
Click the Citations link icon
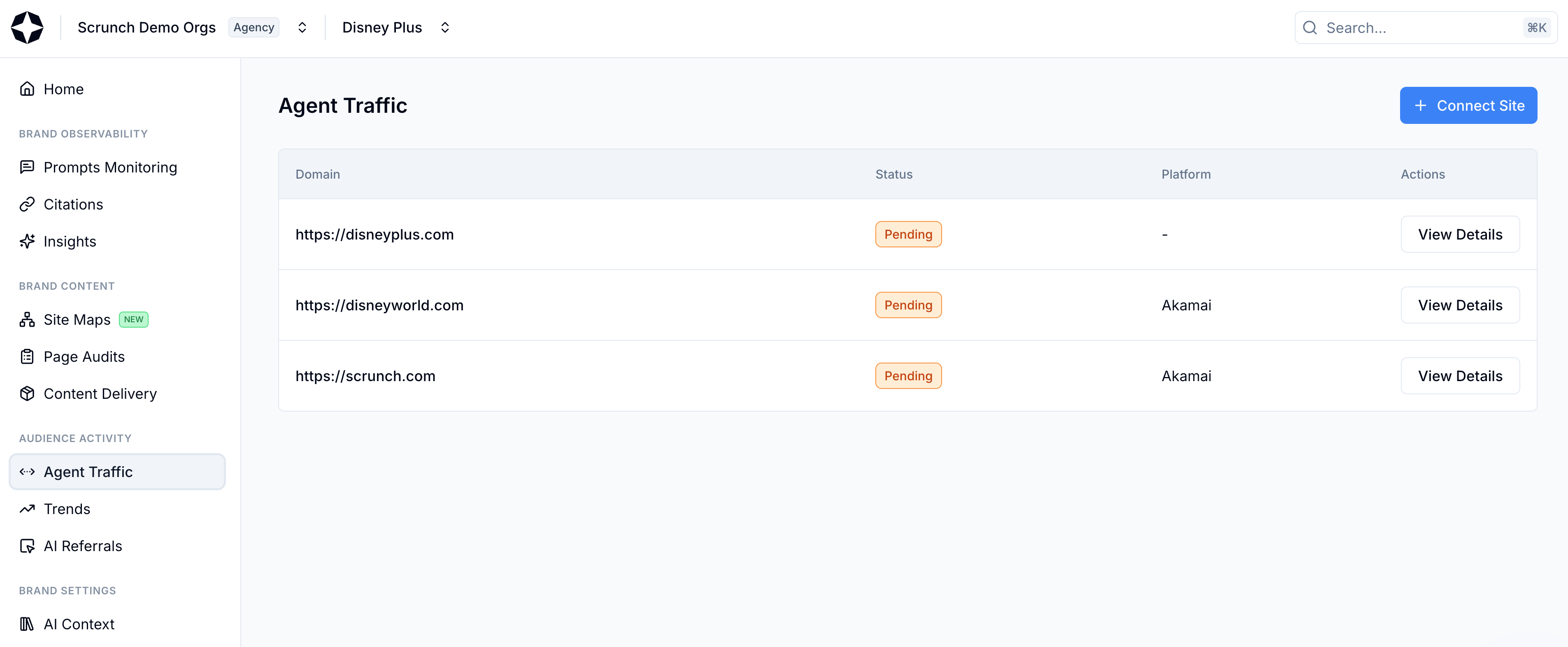tap(27, 205)
